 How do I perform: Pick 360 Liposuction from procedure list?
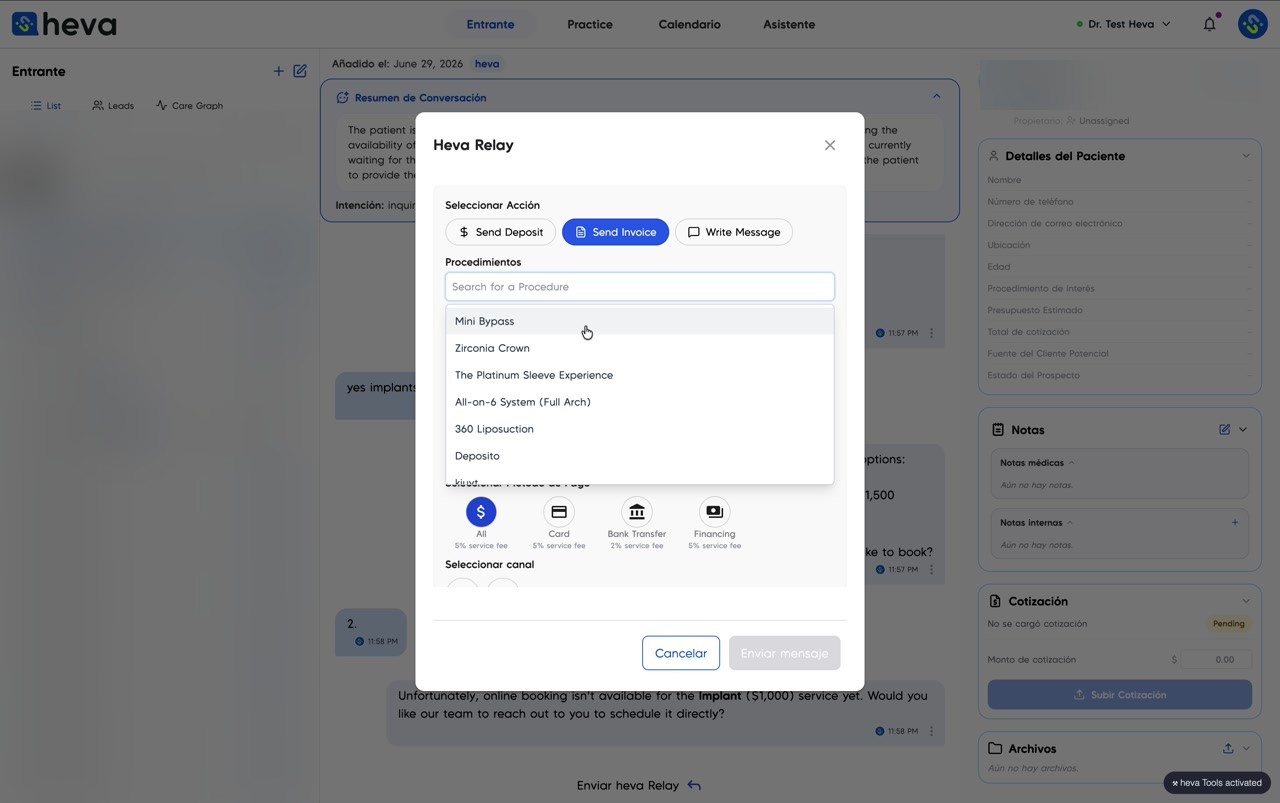click(640, 429)
